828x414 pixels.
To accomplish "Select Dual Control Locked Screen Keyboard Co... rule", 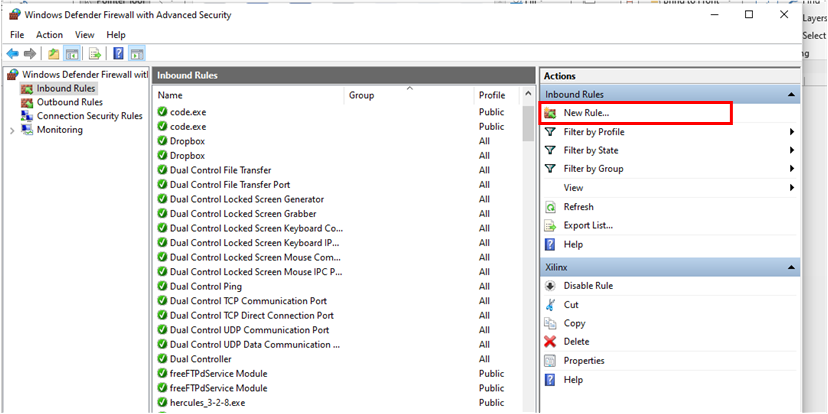I will (x=256, y=228).
